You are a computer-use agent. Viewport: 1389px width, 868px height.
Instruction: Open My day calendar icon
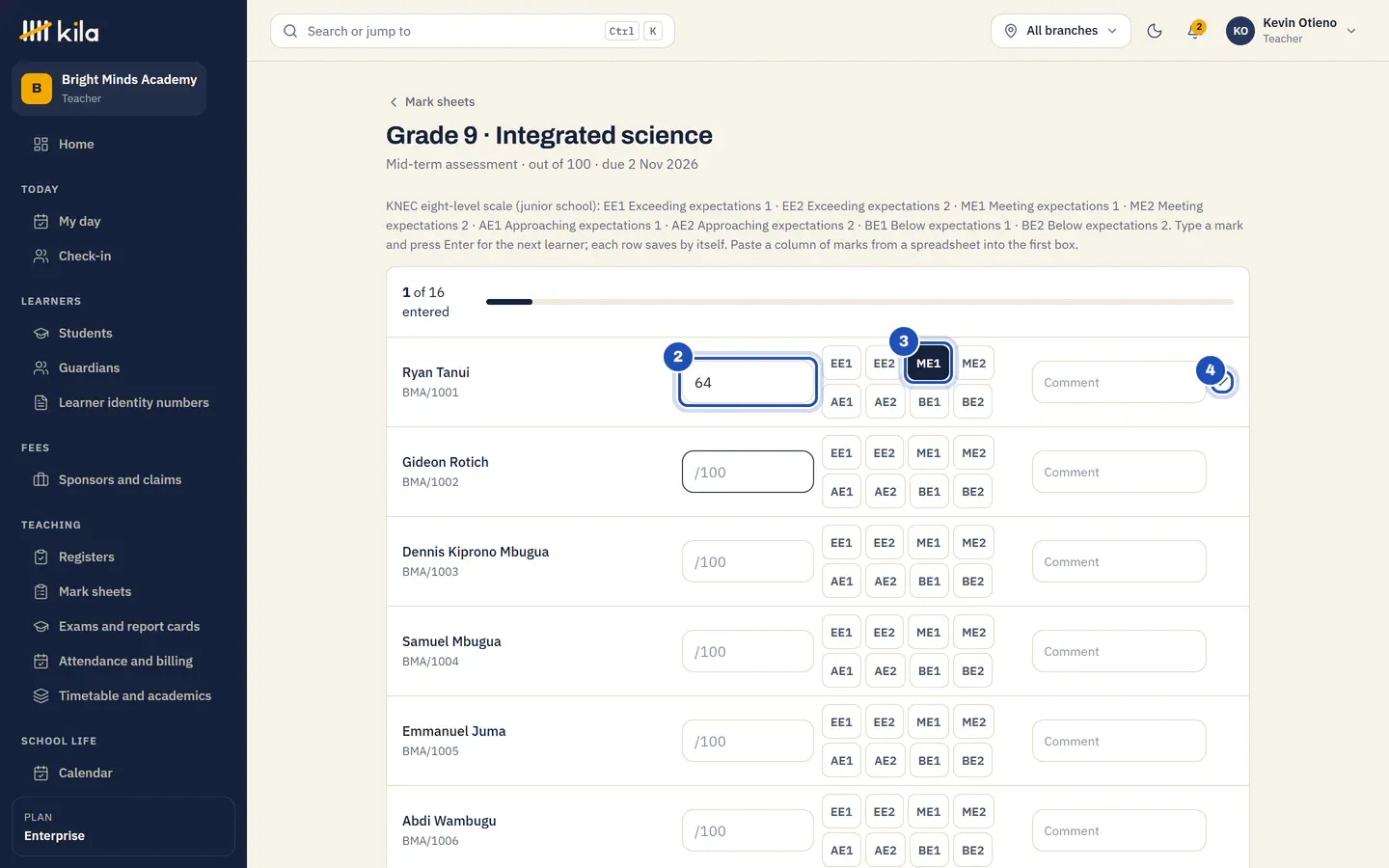[41, 221]
